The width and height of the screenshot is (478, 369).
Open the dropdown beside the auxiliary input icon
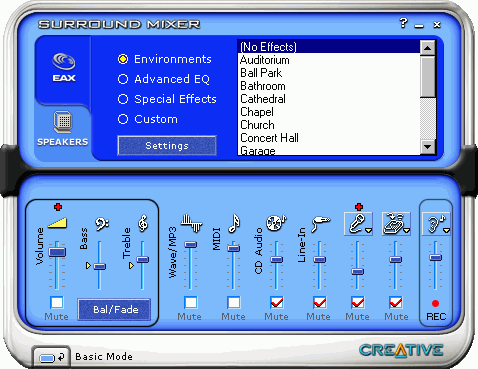(406, 231)
